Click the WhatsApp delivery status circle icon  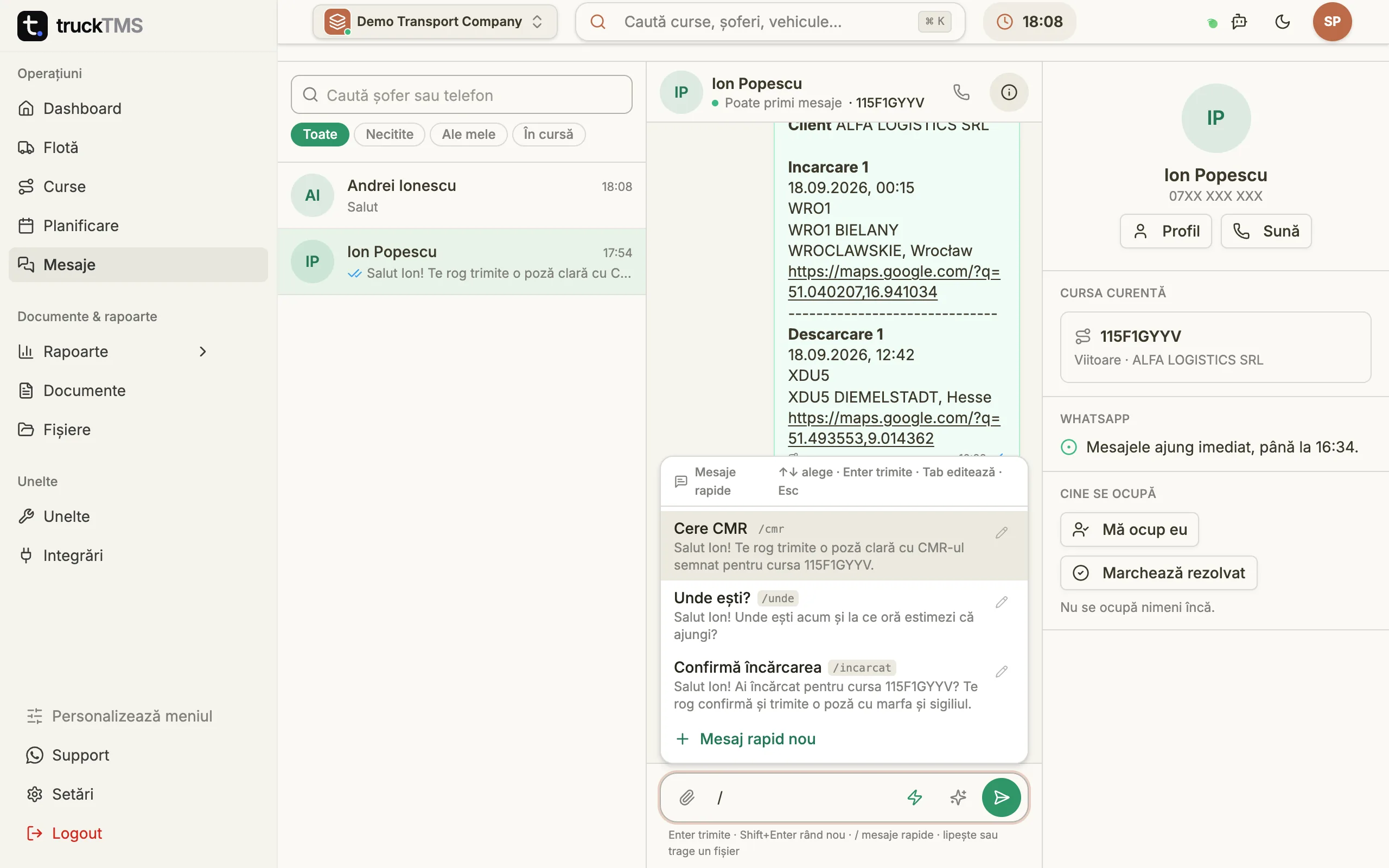coord(1069,447)
